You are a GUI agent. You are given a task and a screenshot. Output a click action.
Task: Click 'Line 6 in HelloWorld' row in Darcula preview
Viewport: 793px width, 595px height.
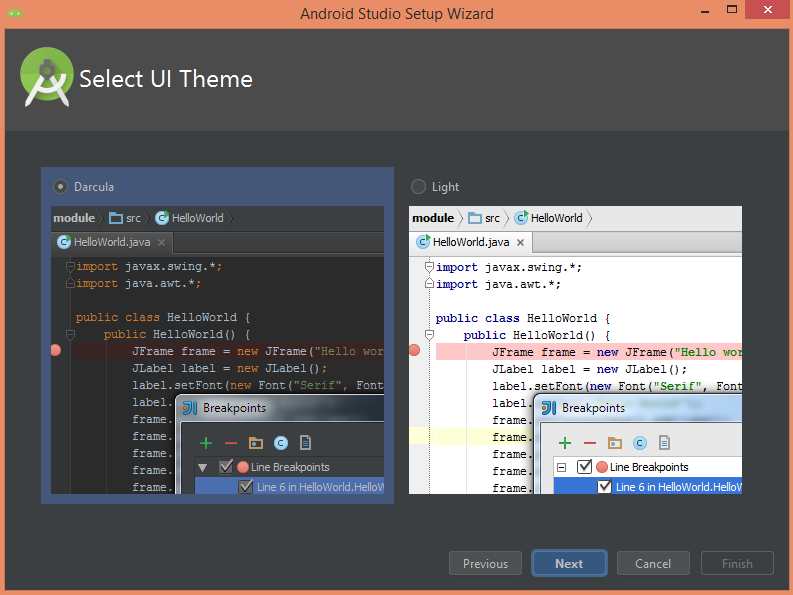point(289,487)
